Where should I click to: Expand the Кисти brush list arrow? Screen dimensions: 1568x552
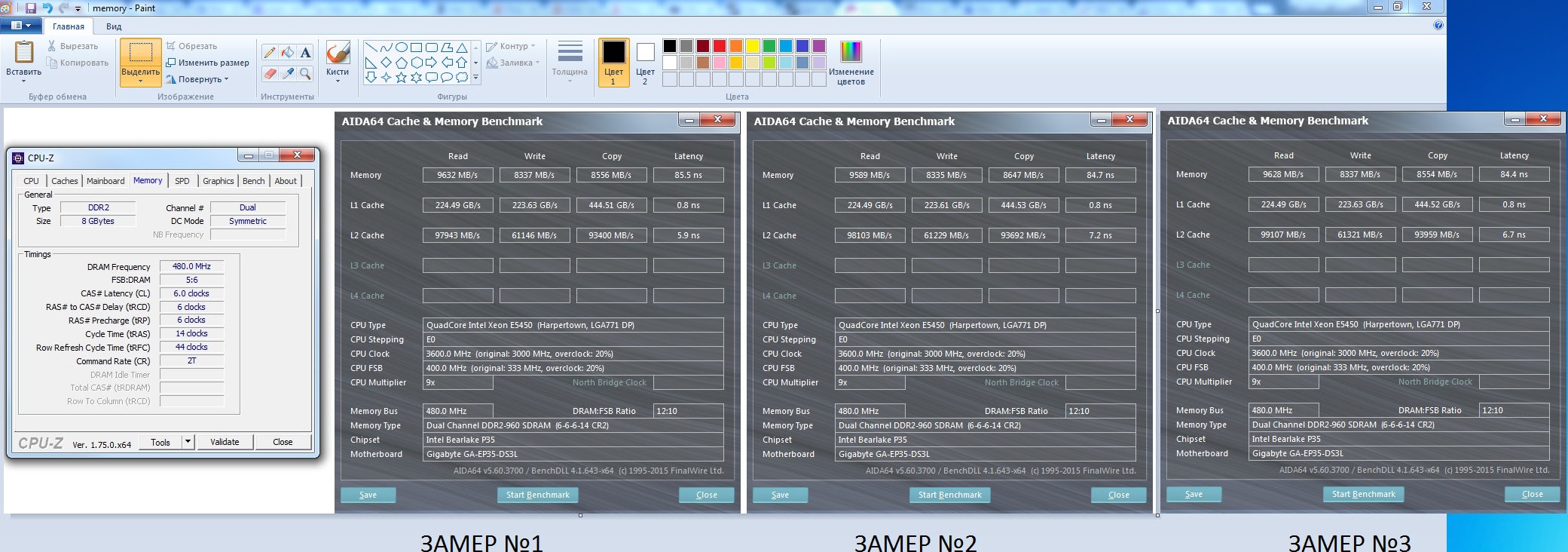(x=338, y=81)
